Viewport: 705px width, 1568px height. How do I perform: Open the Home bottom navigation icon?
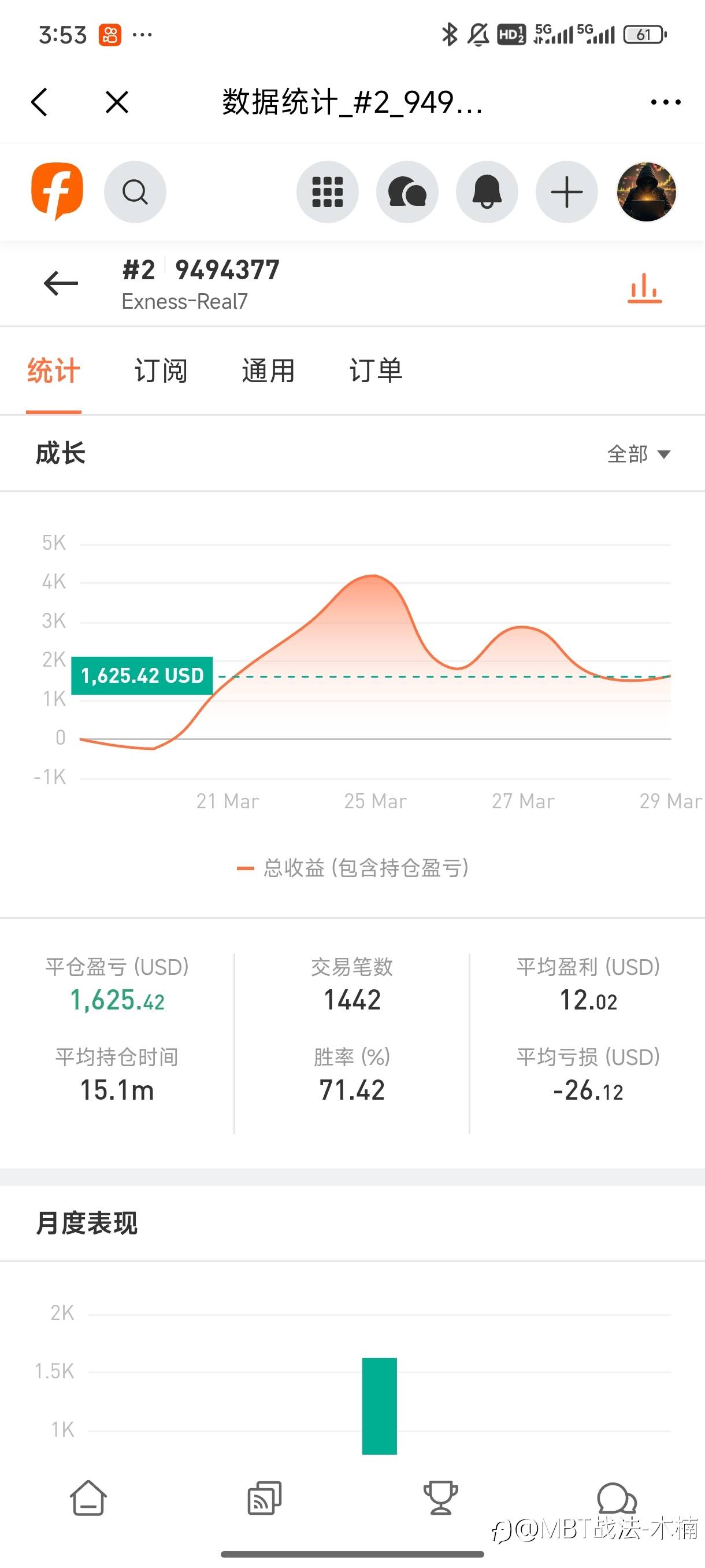(88, 1498)
